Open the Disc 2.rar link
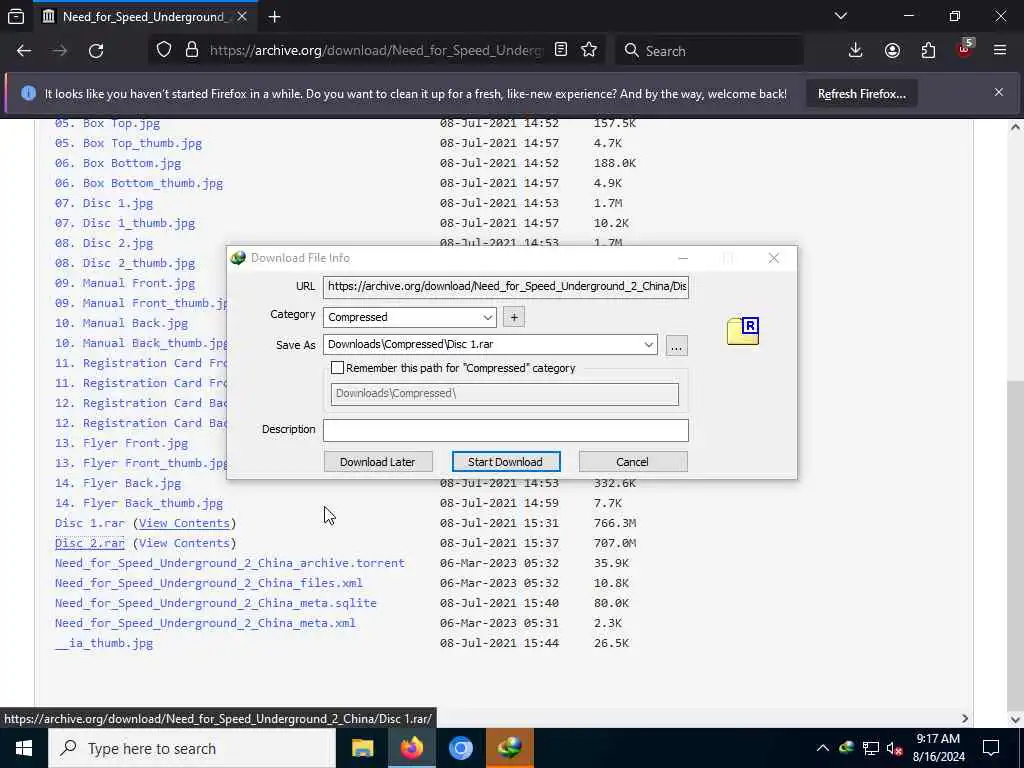 (x=89, y=543)
